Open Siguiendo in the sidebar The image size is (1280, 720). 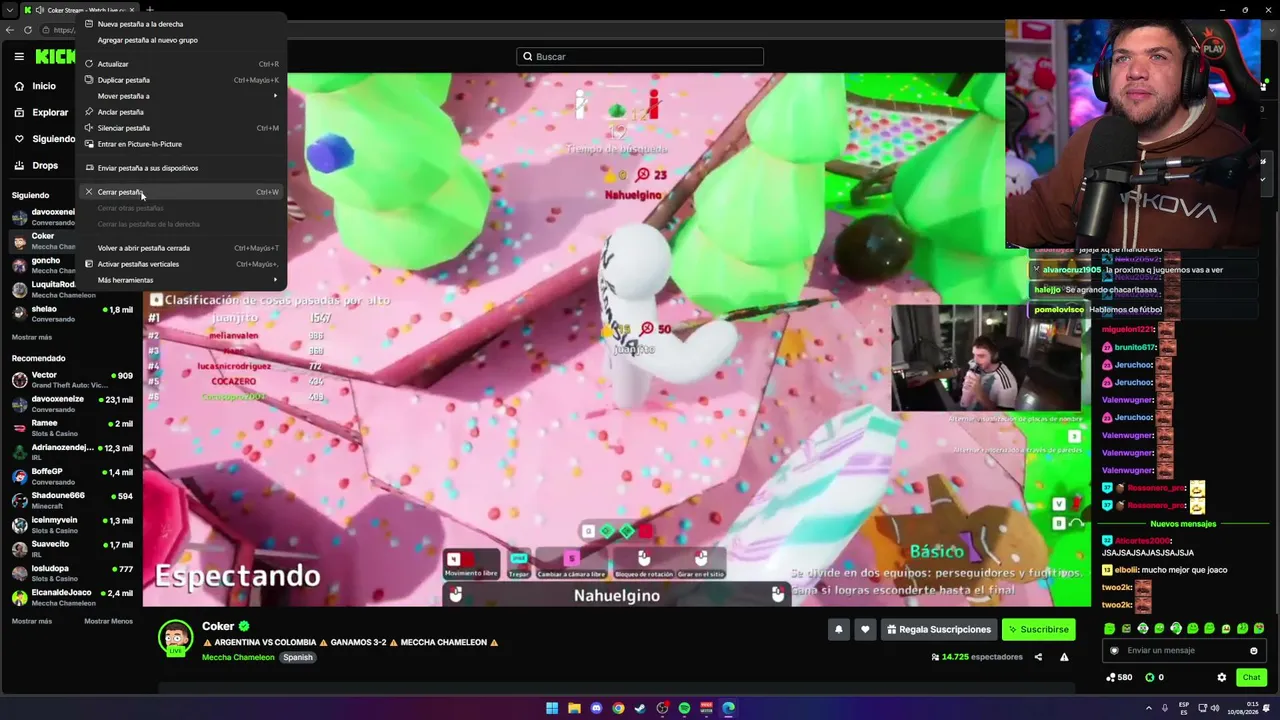(45, 139)
